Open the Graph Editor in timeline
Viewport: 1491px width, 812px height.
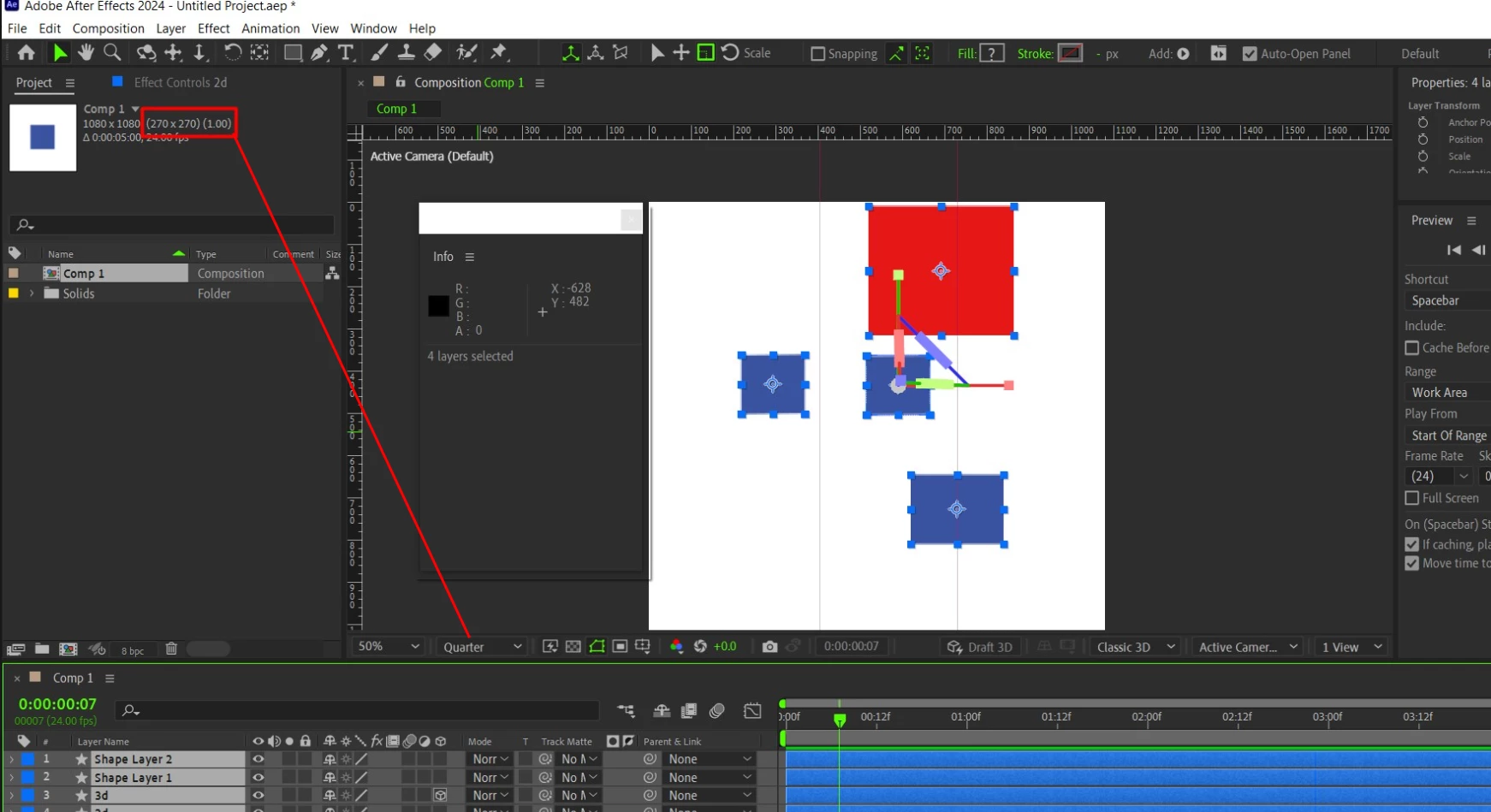pyautogui.click(x=752, y=710)
